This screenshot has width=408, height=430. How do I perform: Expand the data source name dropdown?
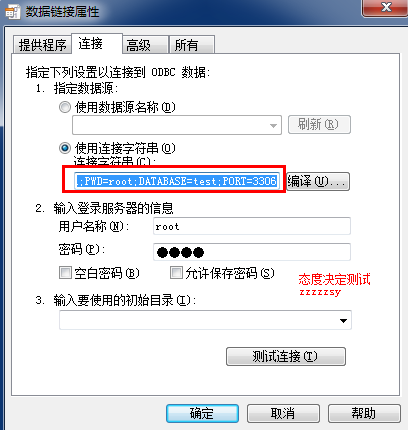coord(273,125)
